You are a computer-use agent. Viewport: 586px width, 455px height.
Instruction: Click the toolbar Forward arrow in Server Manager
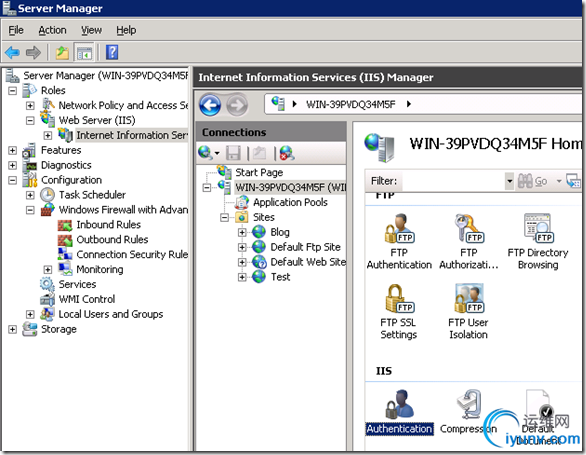point(33,52)
